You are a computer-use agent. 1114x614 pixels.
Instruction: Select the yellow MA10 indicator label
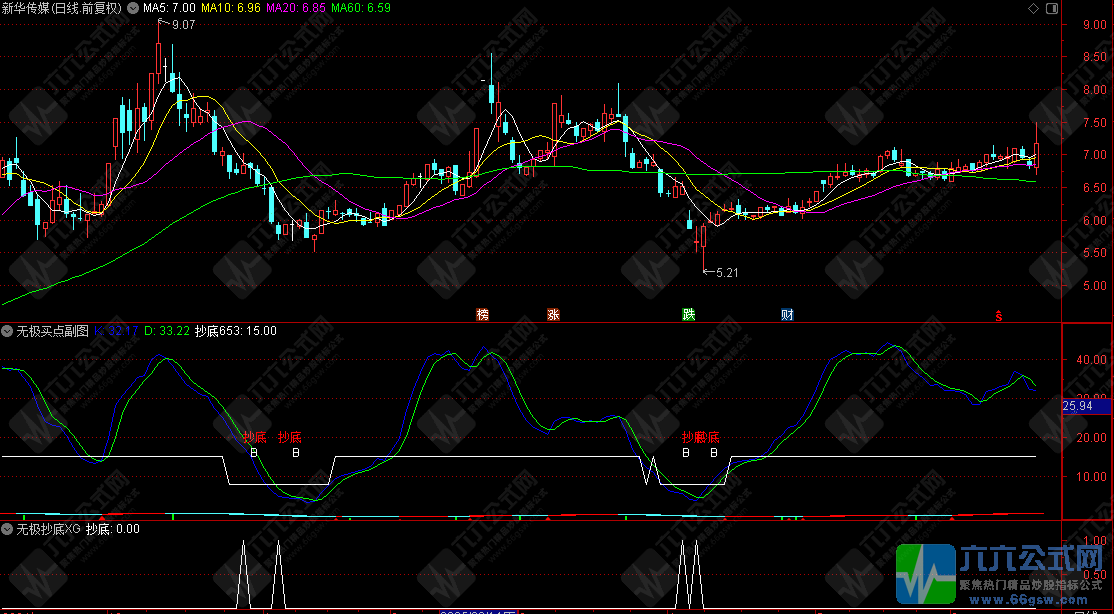pyautogui.click(x=231, y=8)
